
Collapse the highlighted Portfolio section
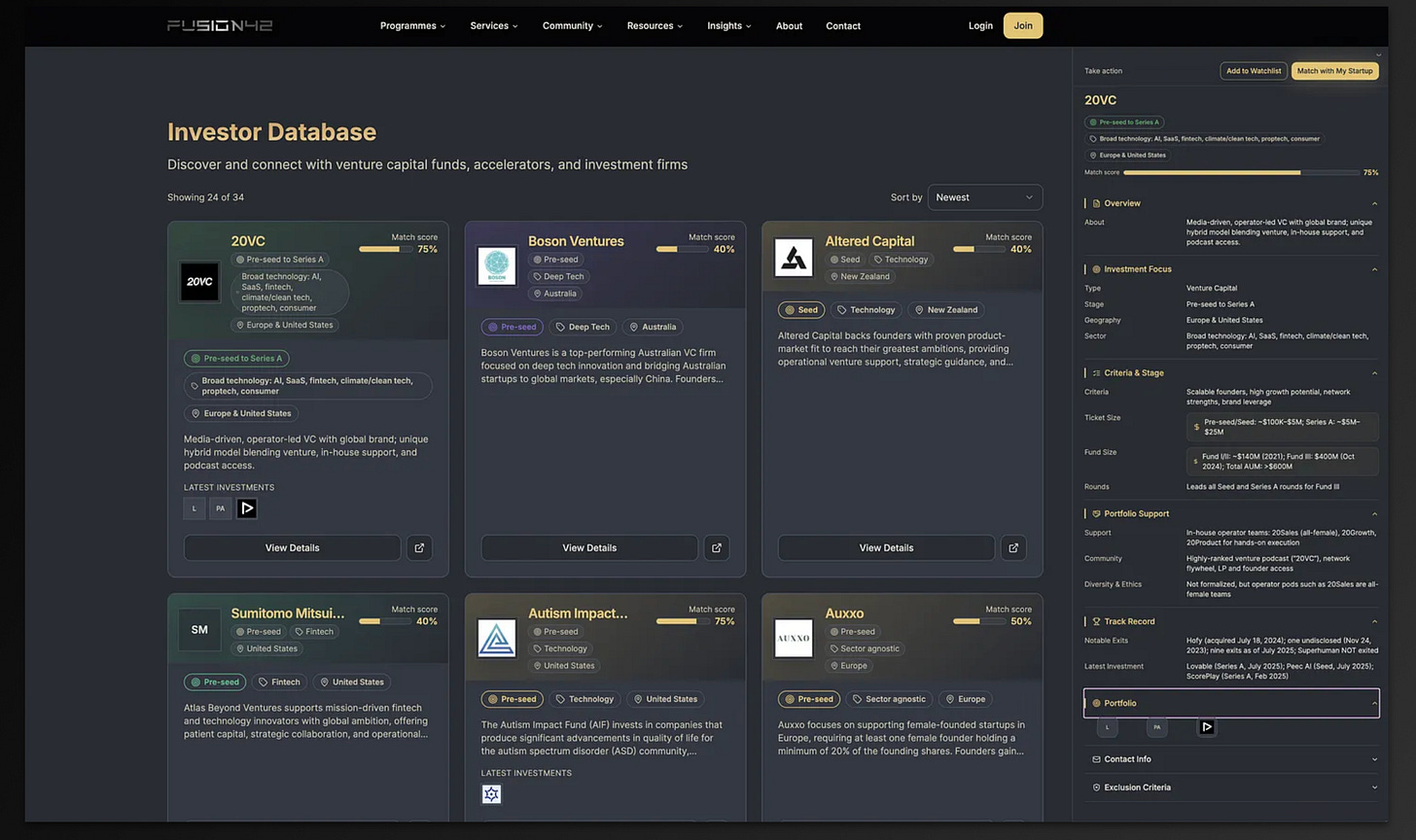[x=1374, y=703]
